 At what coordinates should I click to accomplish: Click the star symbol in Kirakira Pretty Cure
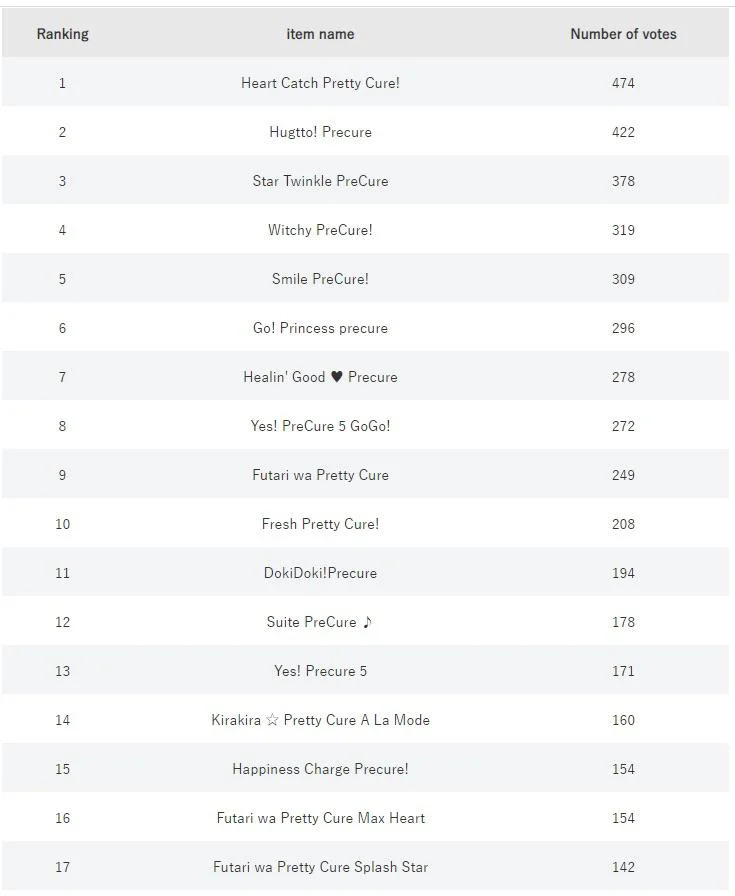(x=272, y=720)
